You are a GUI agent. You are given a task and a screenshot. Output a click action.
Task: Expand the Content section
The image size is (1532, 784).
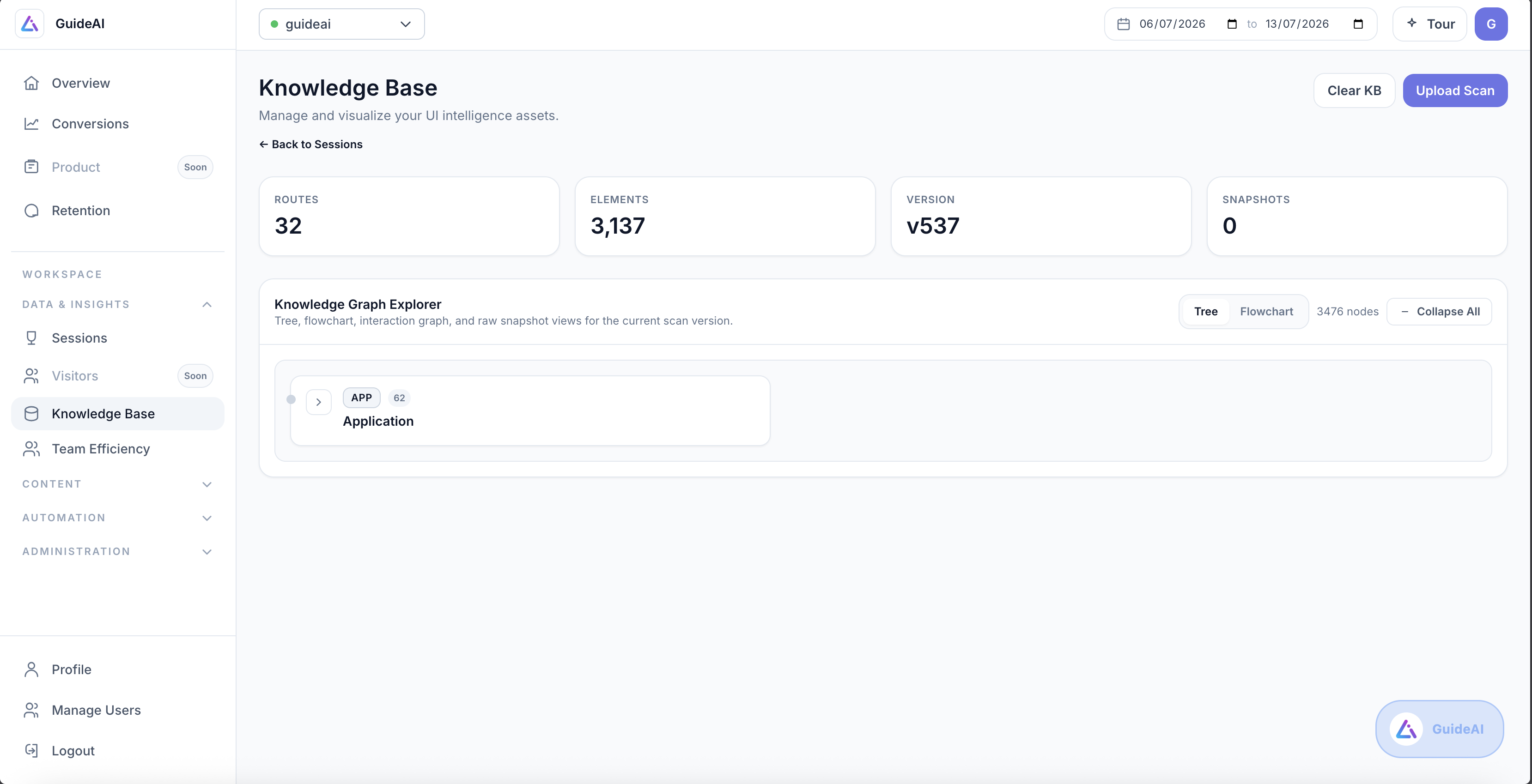pyautogui.click(x=117, y=484)
